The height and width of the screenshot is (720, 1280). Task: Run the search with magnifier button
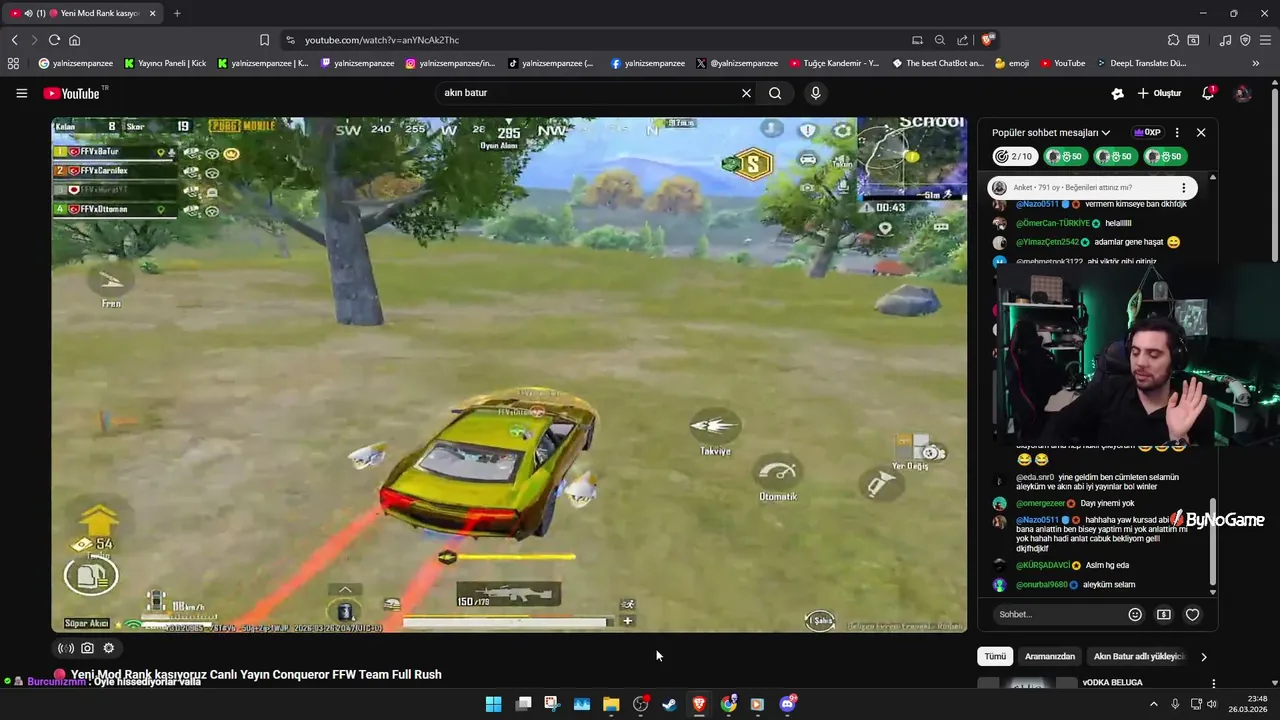775,93
